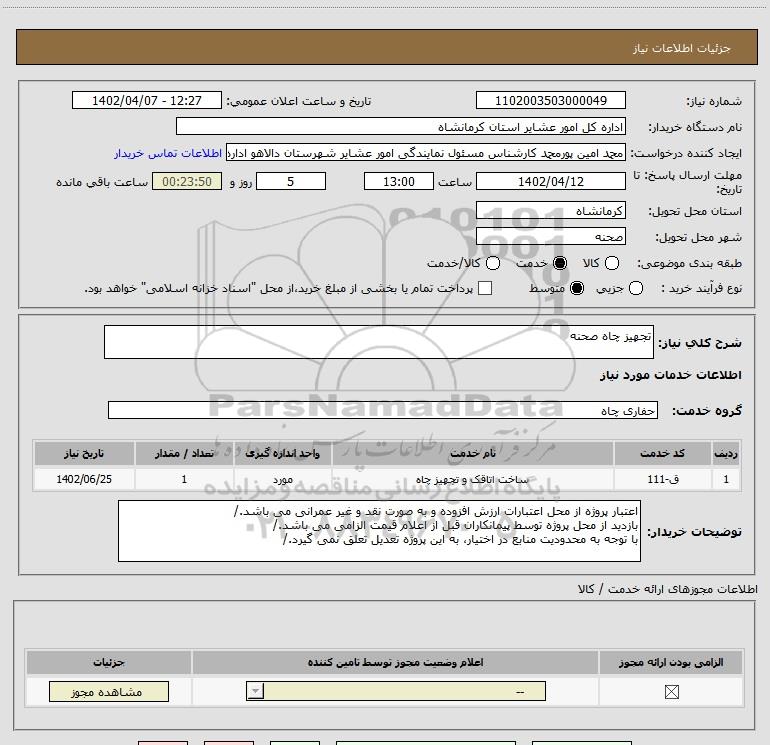Click the جزئیات column header

click(109, 662)
